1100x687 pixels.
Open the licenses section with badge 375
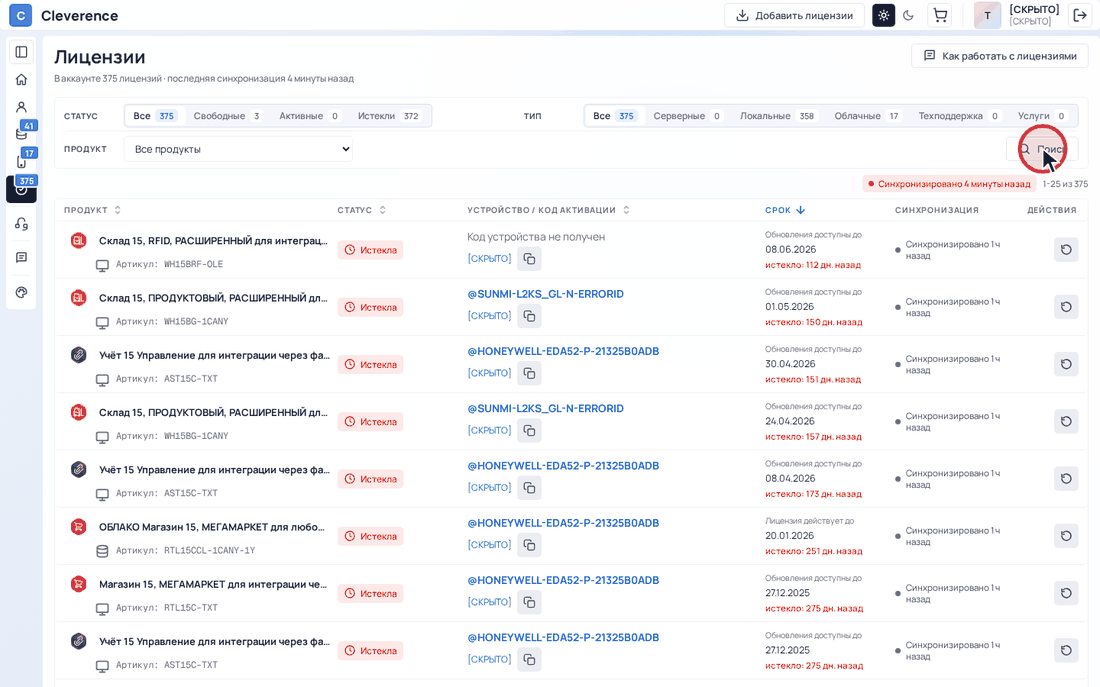tap(21, 189)
